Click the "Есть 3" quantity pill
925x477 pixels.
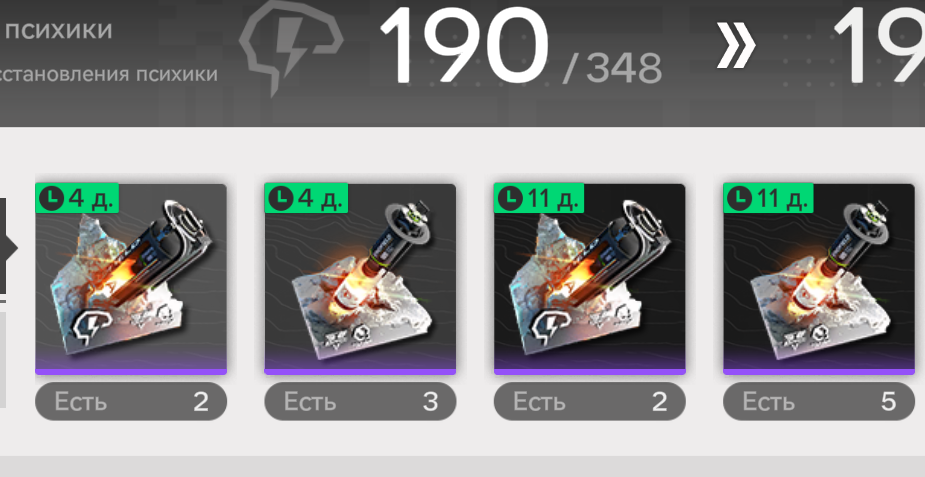pos(360,402)
